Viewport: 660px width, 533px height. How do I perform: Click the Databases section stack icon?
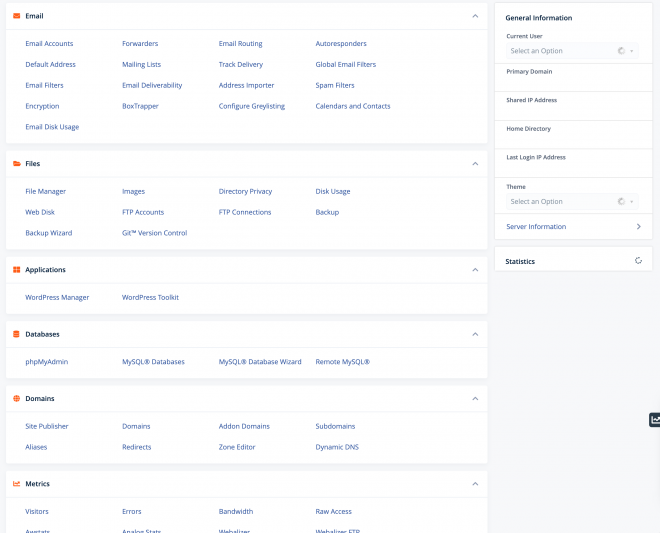click(x=16, y=334)
